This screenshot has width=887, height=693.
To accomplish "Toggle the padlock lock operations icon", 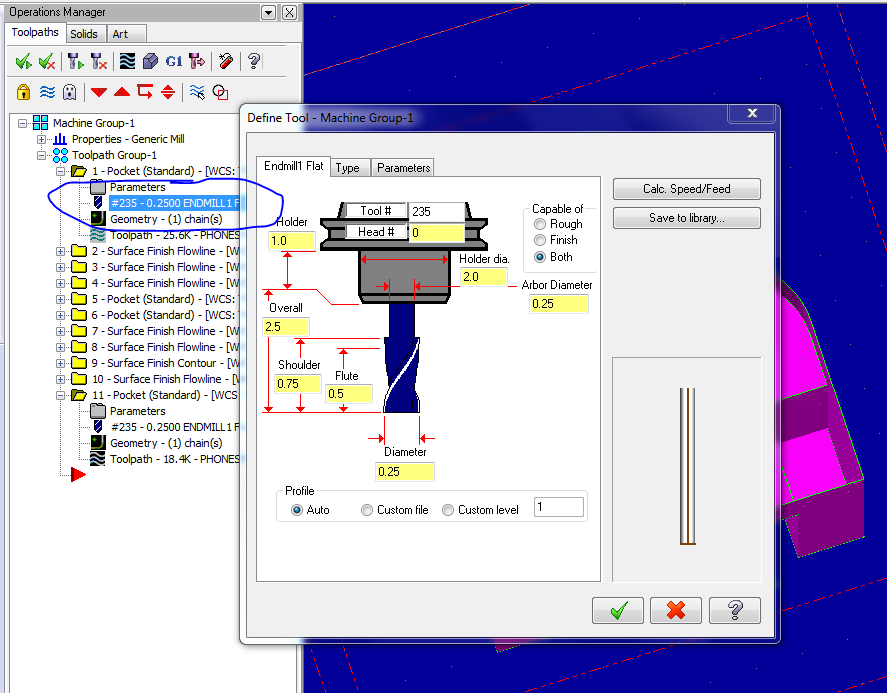I will (x=23, y=92).
